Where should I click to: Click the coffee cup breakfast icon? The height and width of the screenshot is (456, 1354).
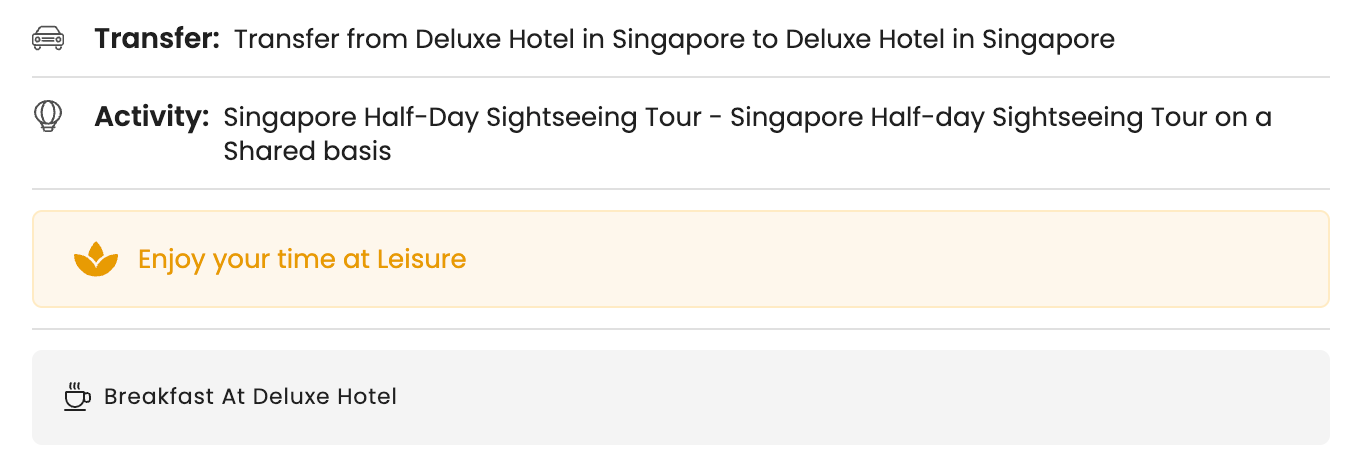76,397
